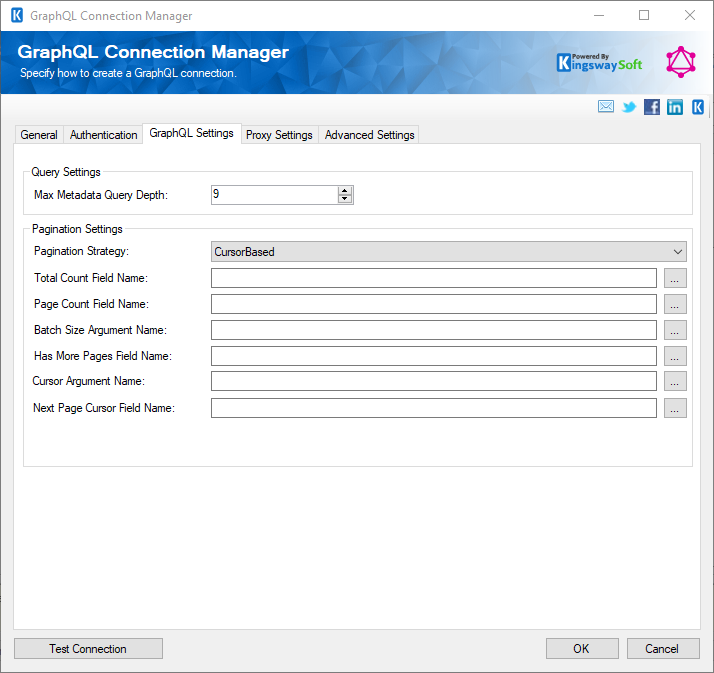Viewport: 714px width, 673px height.
Task: Minimize the Connection Manager window
Action: 599,15
